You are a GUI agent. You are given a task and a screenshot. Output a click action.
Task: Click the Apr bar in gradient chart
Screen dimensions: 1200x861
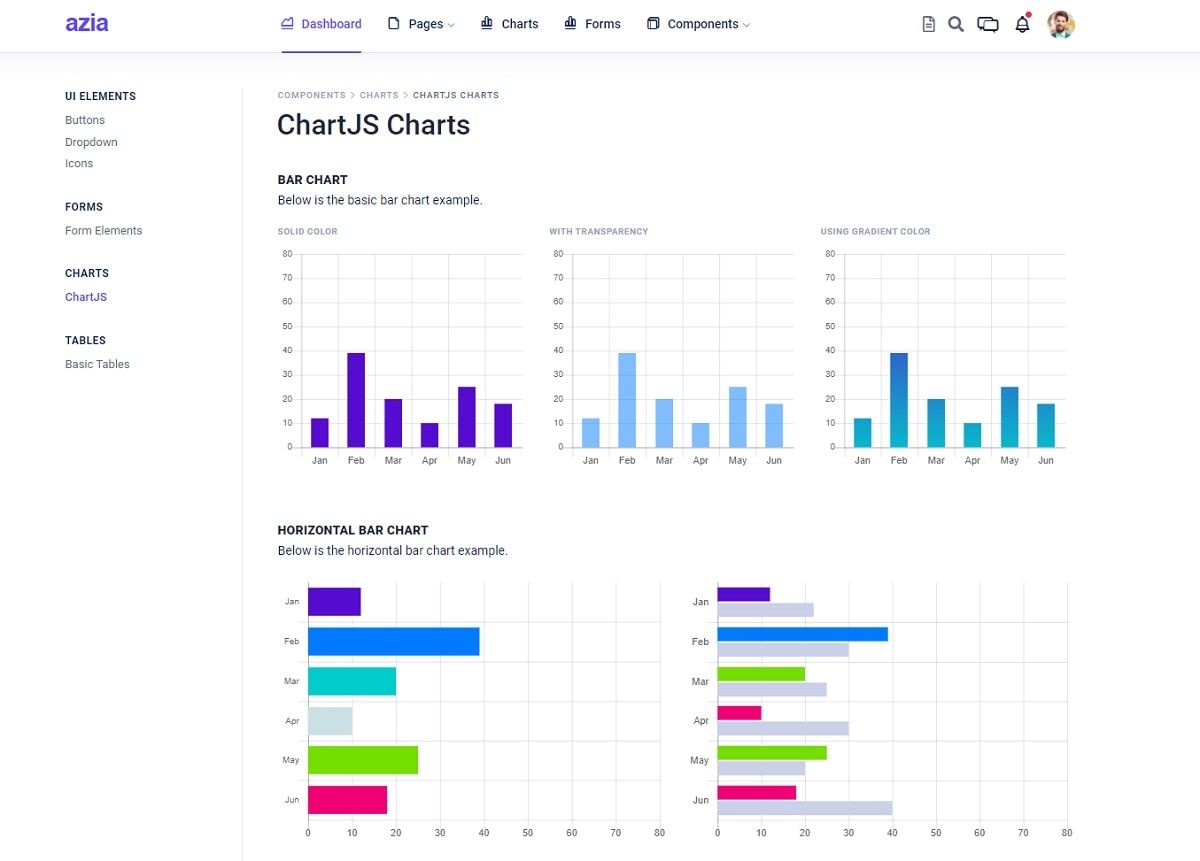click(972, 435)
